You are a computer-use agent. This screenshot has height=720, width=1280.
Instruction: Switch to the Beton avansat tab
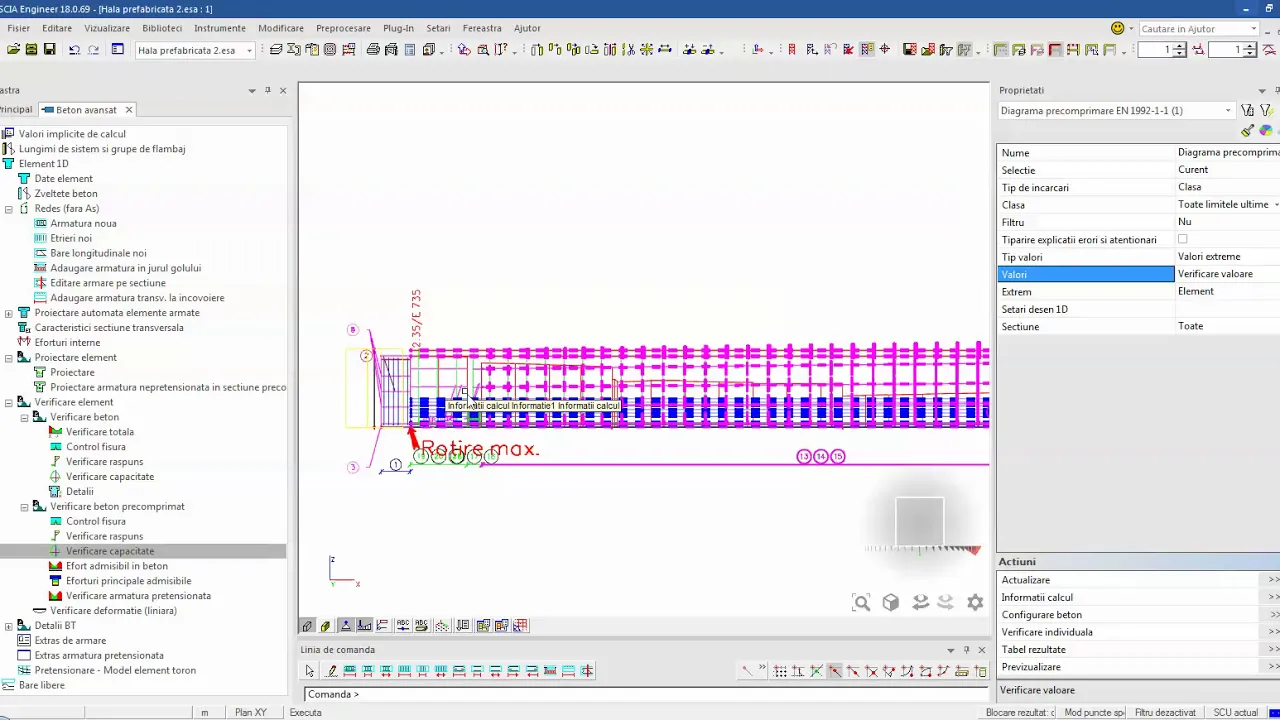pyautogui.click(x=86, y=110)
